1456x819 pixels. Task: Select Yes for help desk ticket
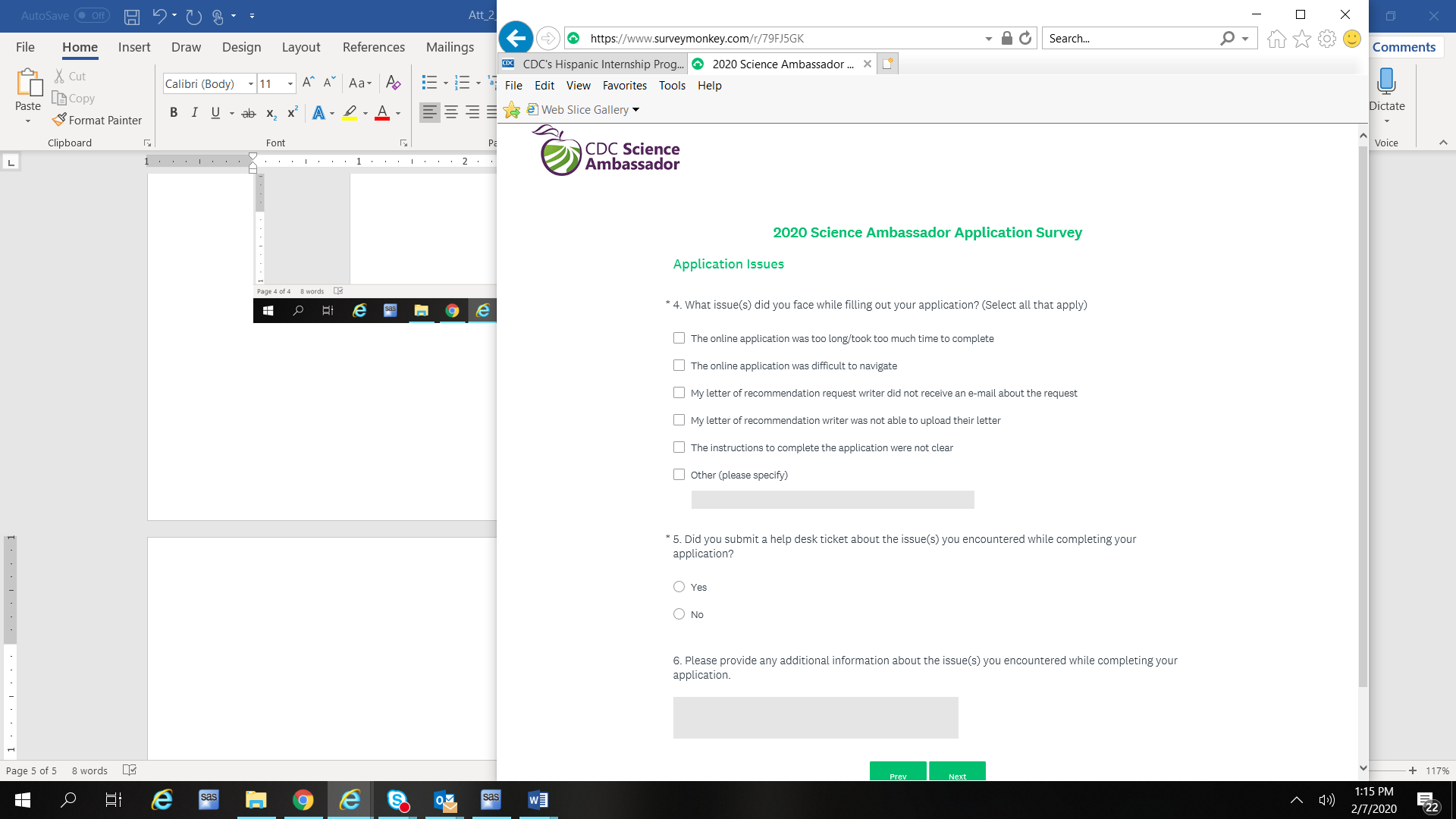pyautogui.click(x=679, y=587)
